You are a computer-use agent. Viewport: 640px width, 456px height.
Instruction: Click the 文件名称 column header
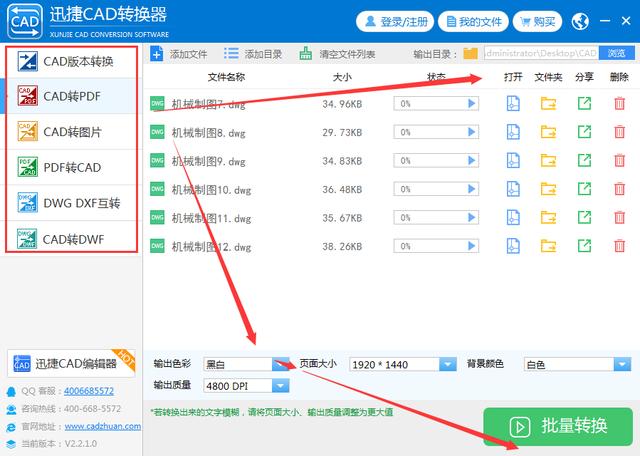(x=226, y=77)
